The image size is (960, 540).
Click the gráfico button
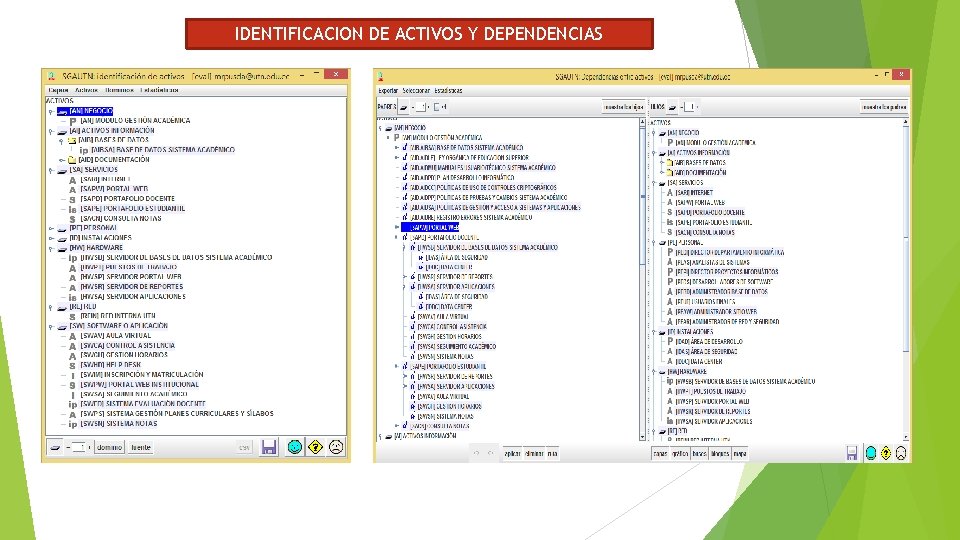pyautogui.click(x=680, y=454)
